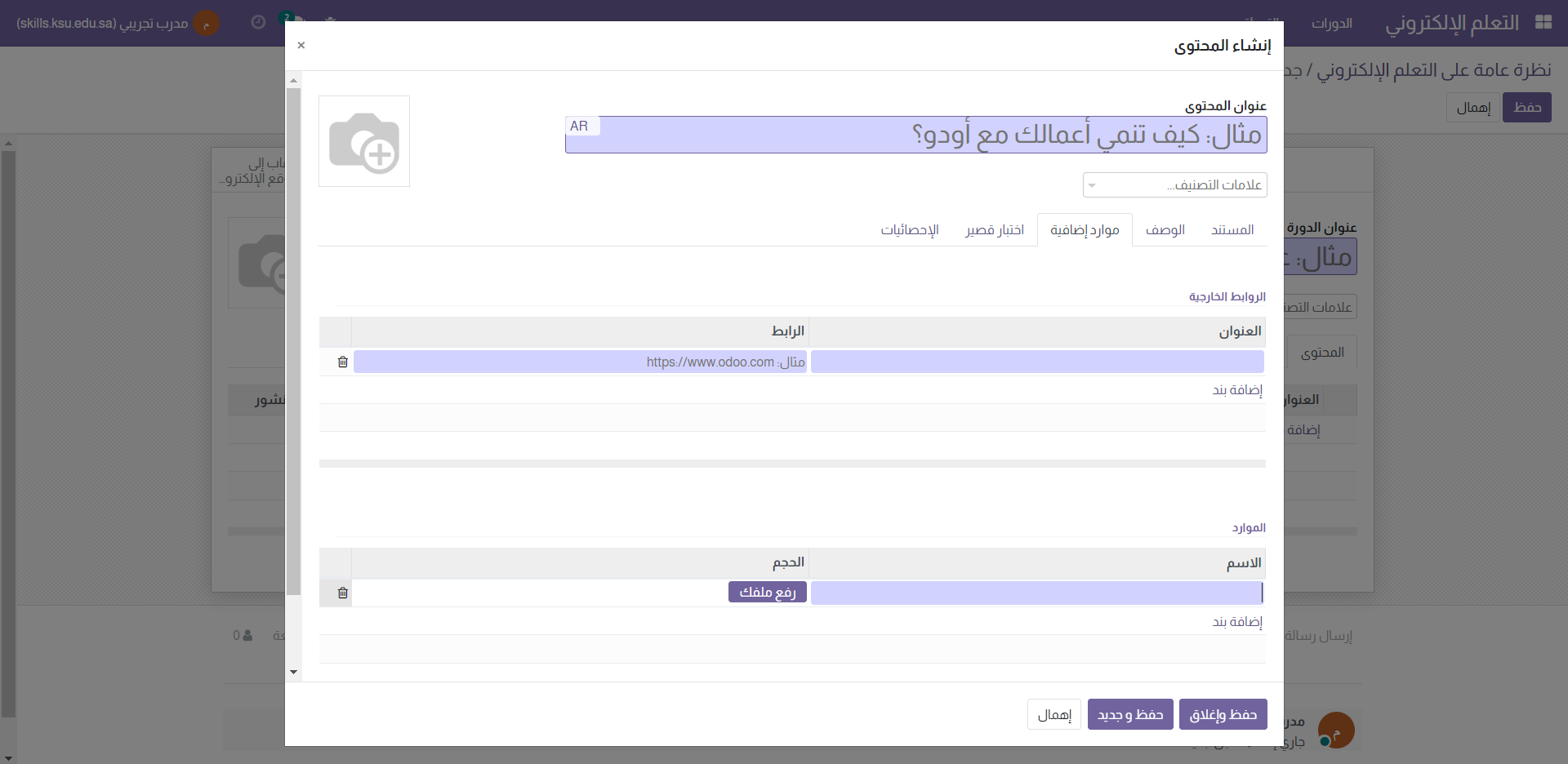Close the content creation dialog with X
Image resolution: width=1568 pixels, height=764 pixels.
click(301, 45)
